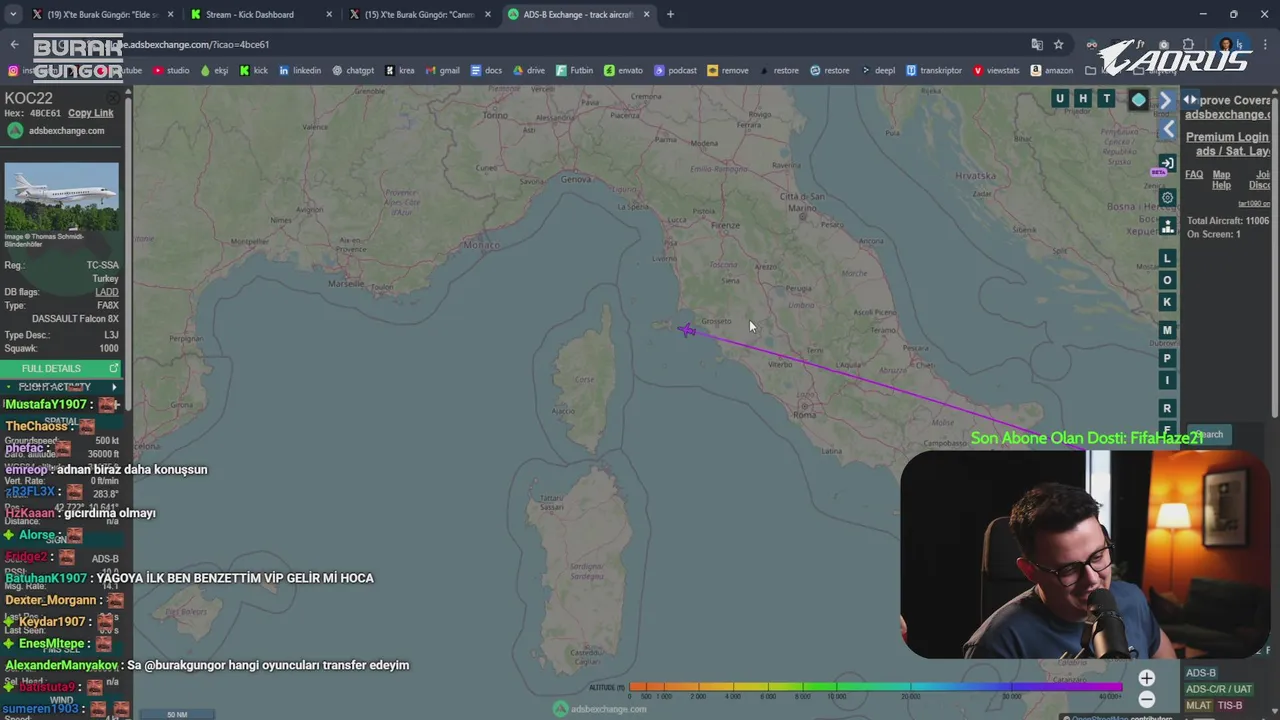Toggle sidebar width with double-arrow icon
Screen dimensions: 1280x720
pos(1190,100)
